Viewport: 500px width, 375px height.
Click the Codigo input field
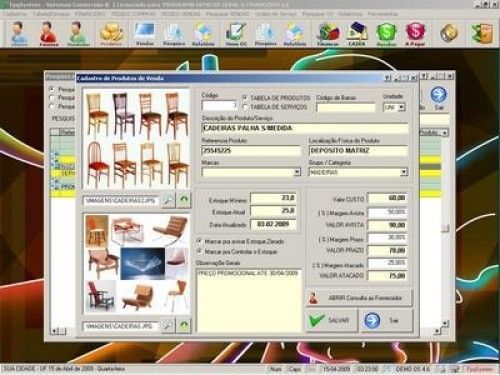(x=219, y=105)
